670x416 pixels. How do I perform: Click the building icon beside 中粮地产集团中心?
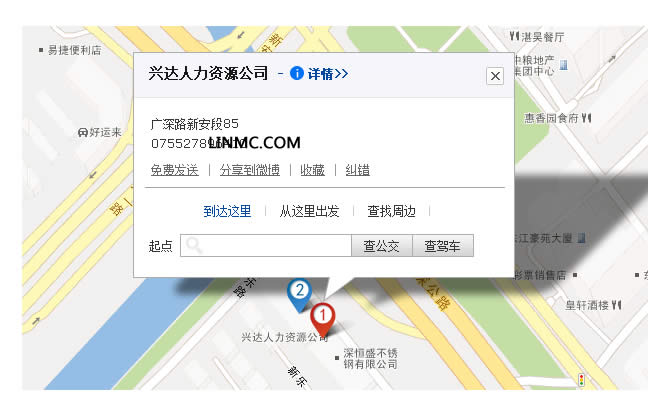564,65
